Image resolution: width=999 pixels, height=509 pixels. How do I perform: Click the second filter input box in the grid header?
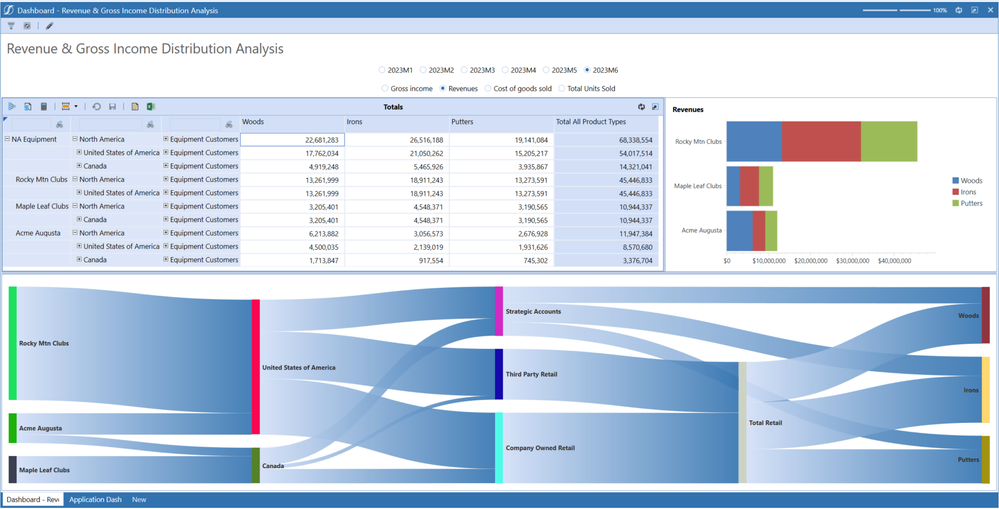[111, 125]
